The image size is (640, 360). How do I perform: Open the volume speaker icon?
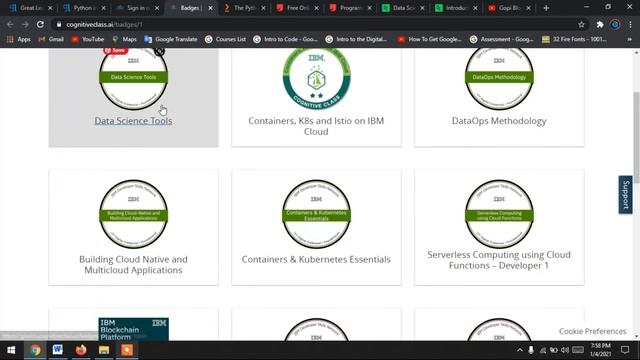click(x=565, y=350)
